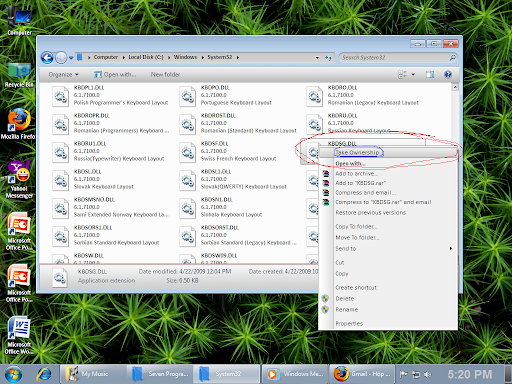Switch to Windows Media Player taskbar button
512x384 pixels.
pyautogui.click(x=295, y=374)
